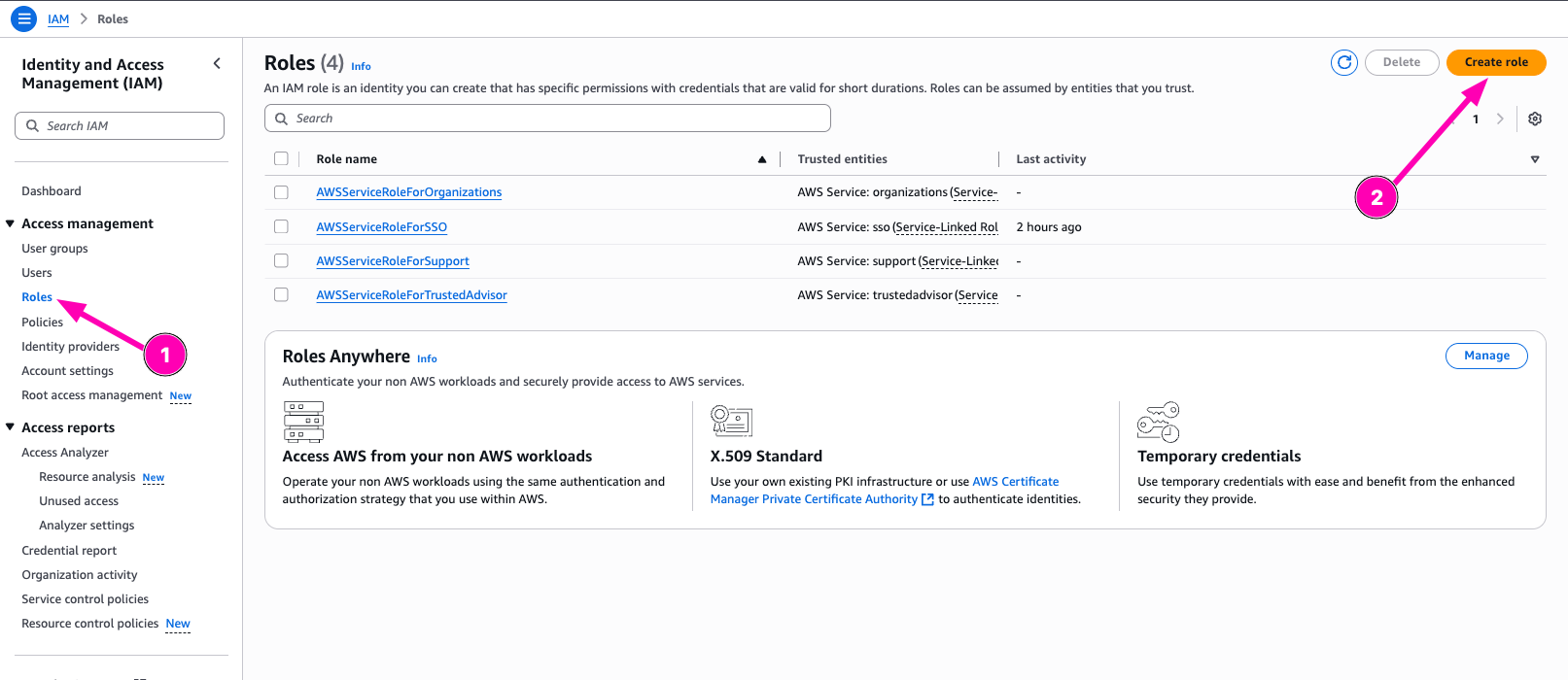Click the X.509 Standard certificate icon

click(x=731, y=421)
